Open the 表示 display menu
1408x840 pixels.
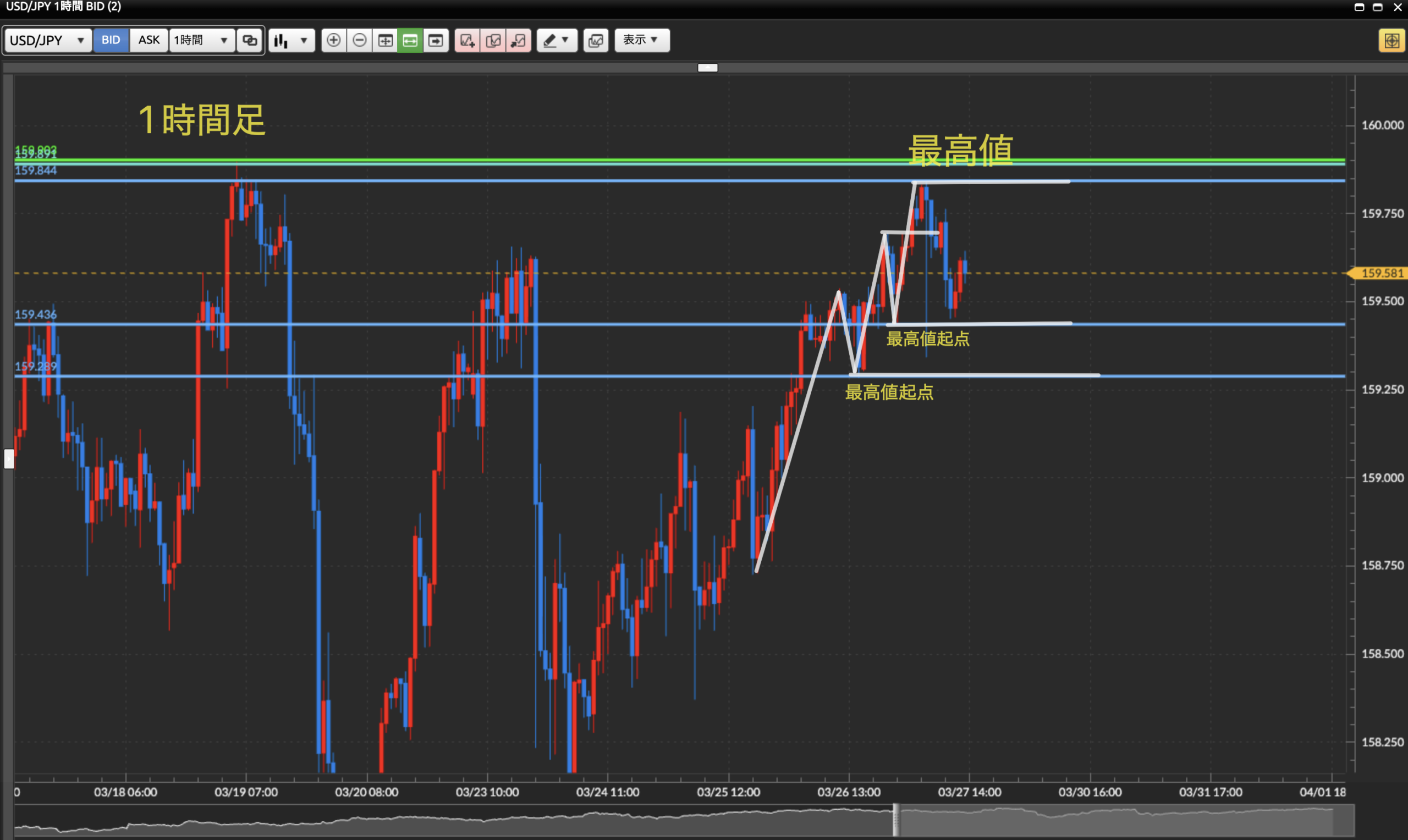[641, 40]
